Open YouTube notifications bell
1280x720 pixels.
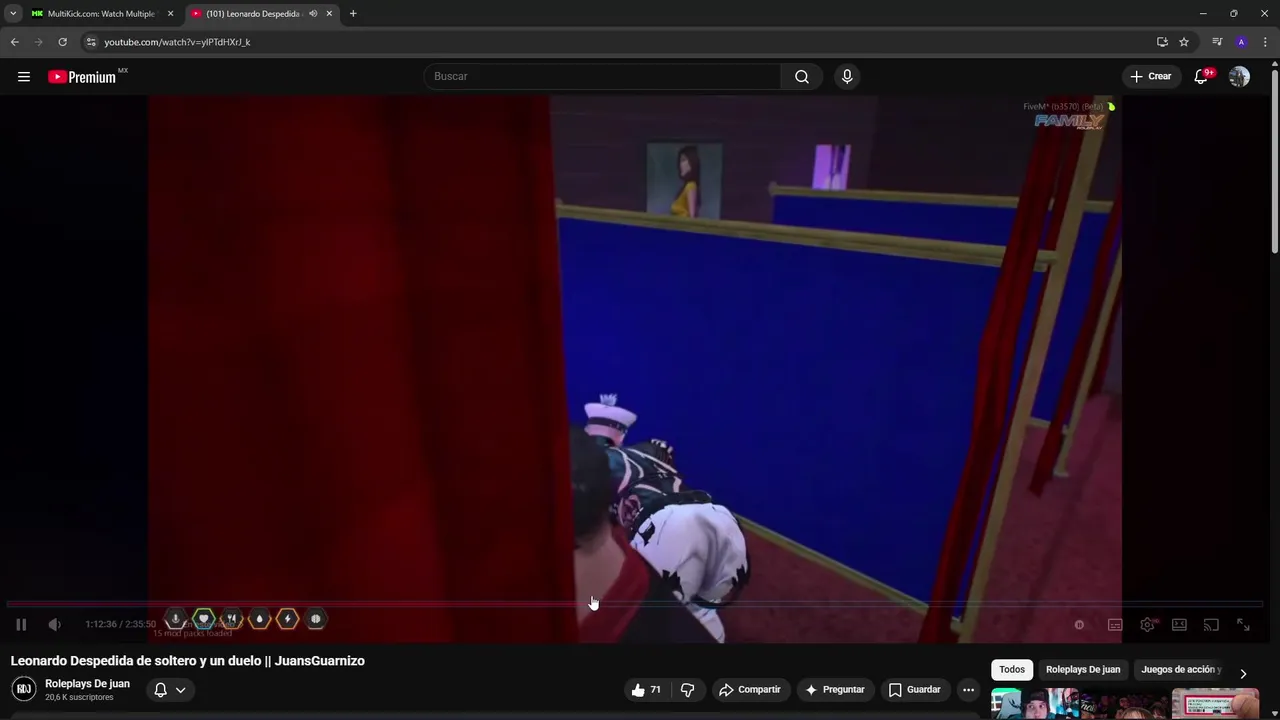1202,77
